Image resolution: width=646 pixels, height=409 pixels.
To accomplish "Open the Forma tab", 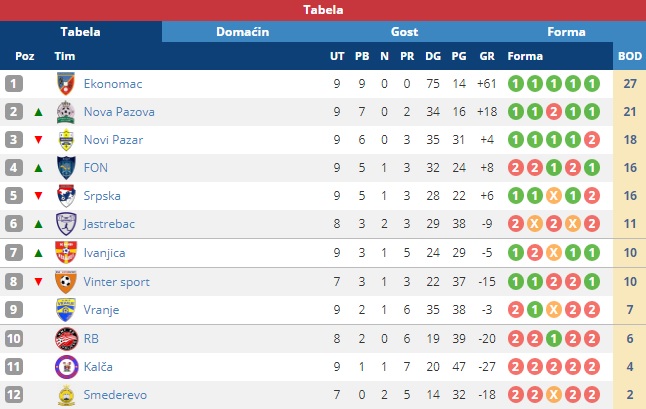I will 566,32.
